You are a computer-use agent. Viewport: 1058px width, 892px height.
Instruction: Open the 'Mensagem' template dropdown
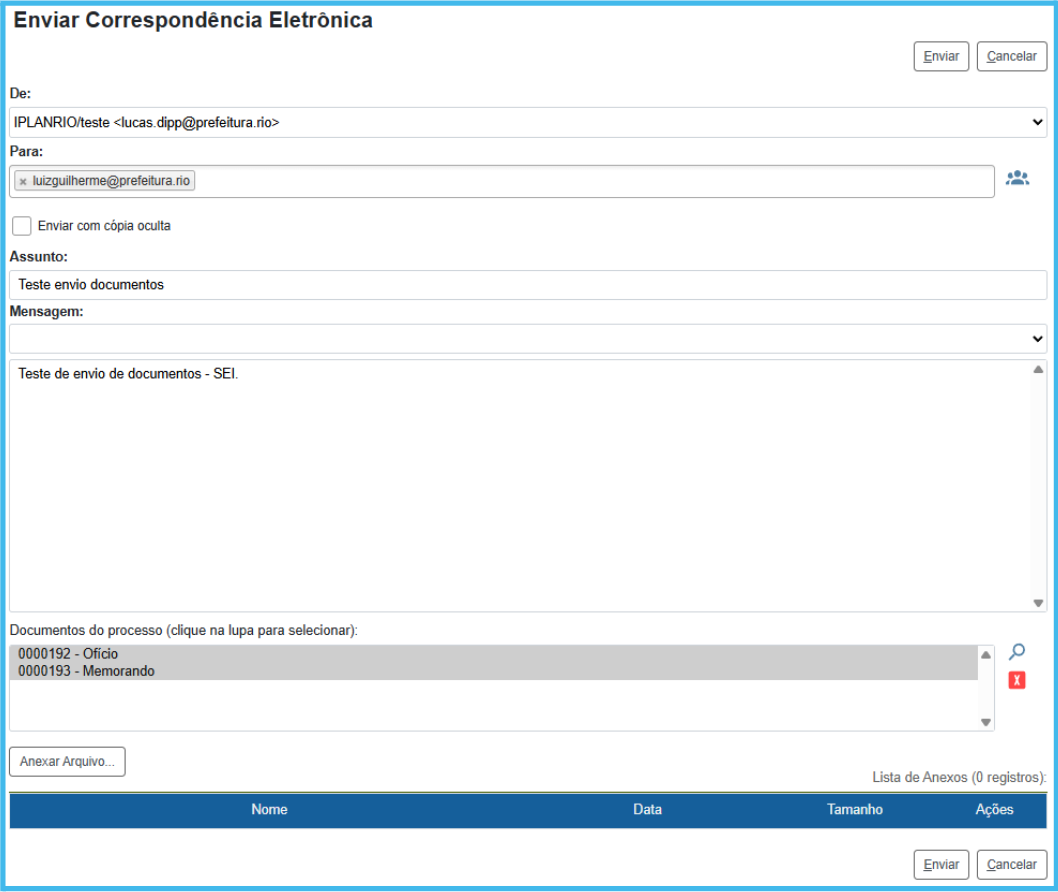[528, 339]
